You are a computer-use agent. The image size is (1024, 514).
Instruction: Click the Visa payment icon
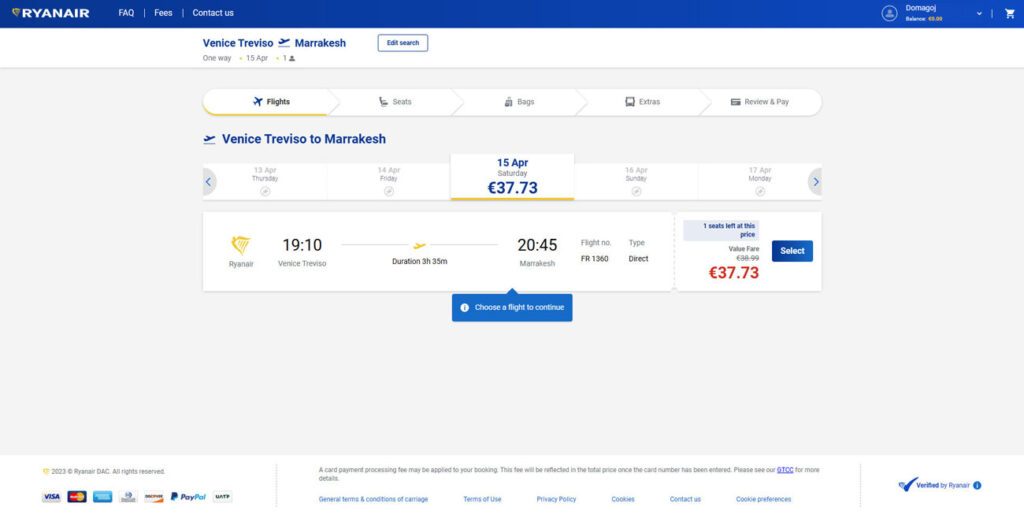(x=52, y=497)
